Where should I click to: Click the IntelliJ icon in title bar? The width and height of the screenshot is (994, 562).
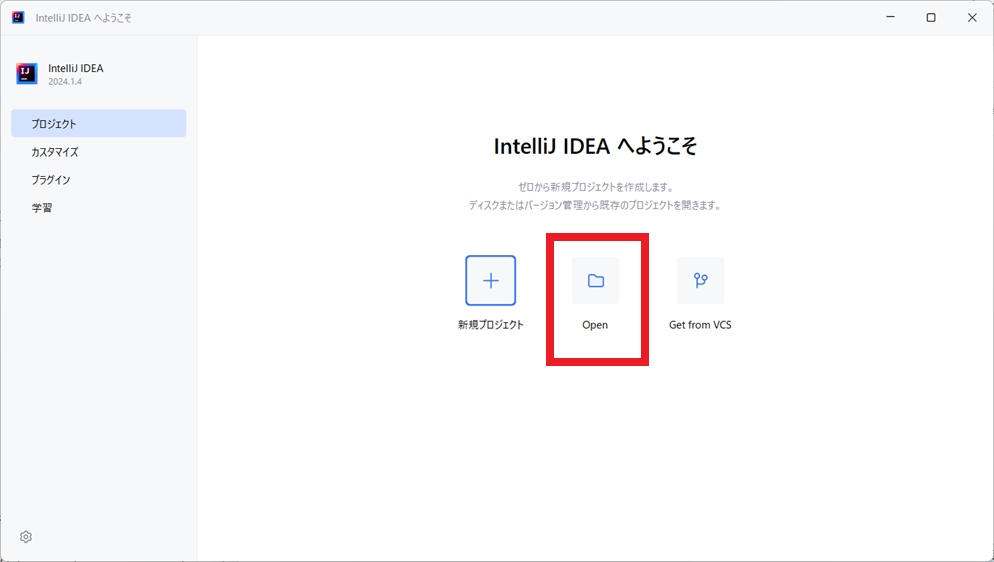[18, 18]
